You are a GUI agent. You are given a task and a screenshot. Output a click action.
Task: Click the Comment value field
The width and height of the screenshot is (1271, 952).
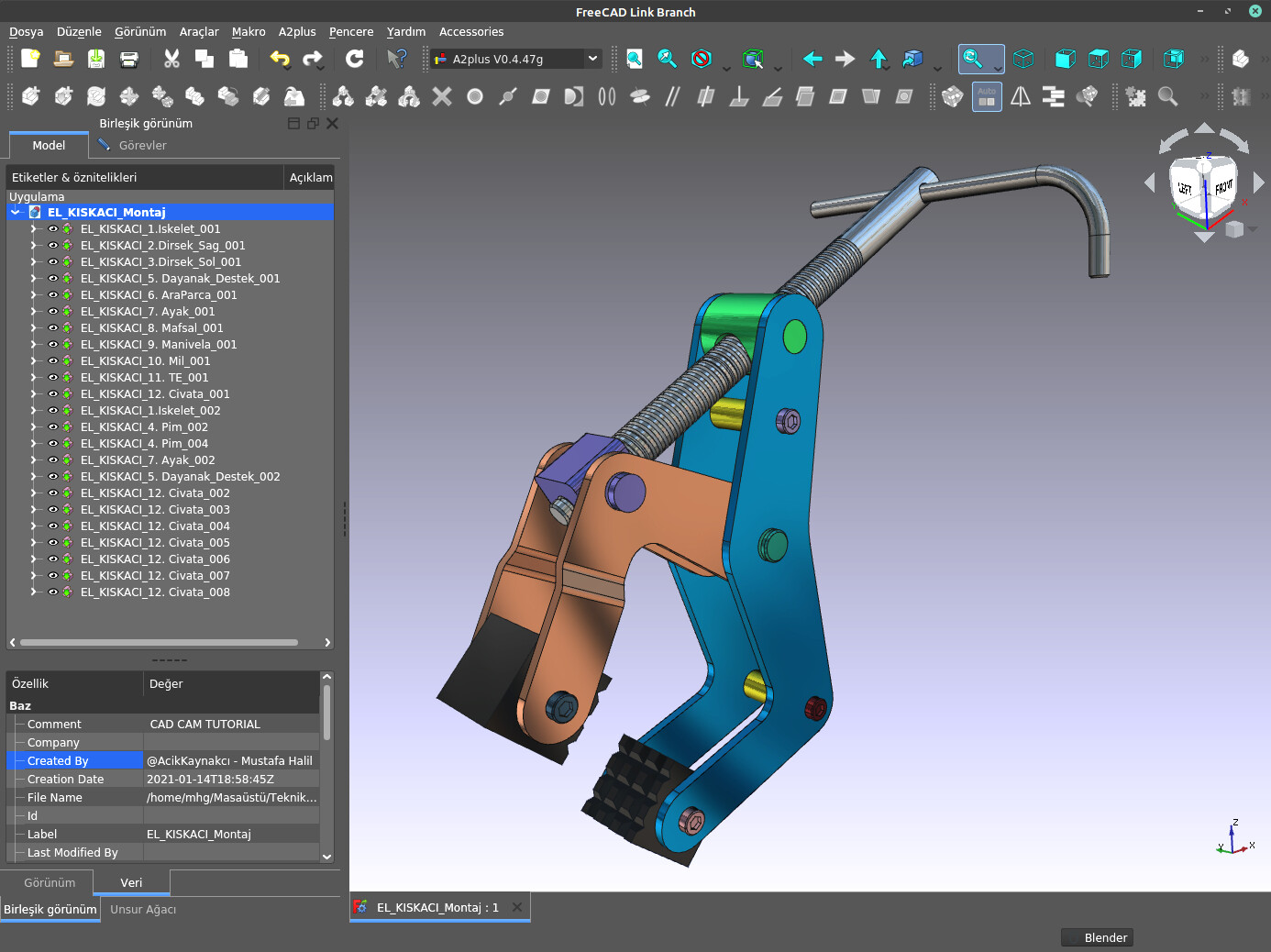point(231,725)
